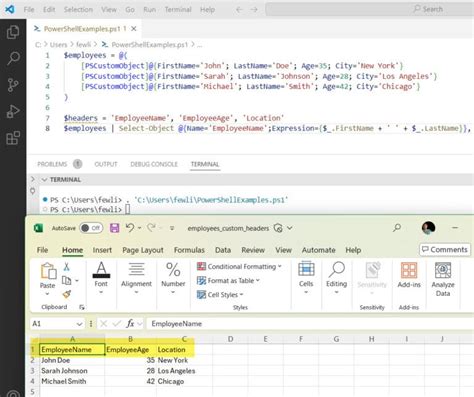Click the Insert Function fx icon
The image size is (474, 397).
click(130, 324)
